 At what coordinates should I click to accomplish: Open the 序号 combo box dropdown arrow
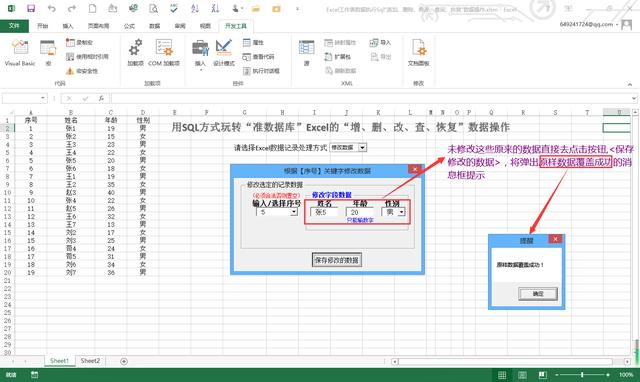294,212
